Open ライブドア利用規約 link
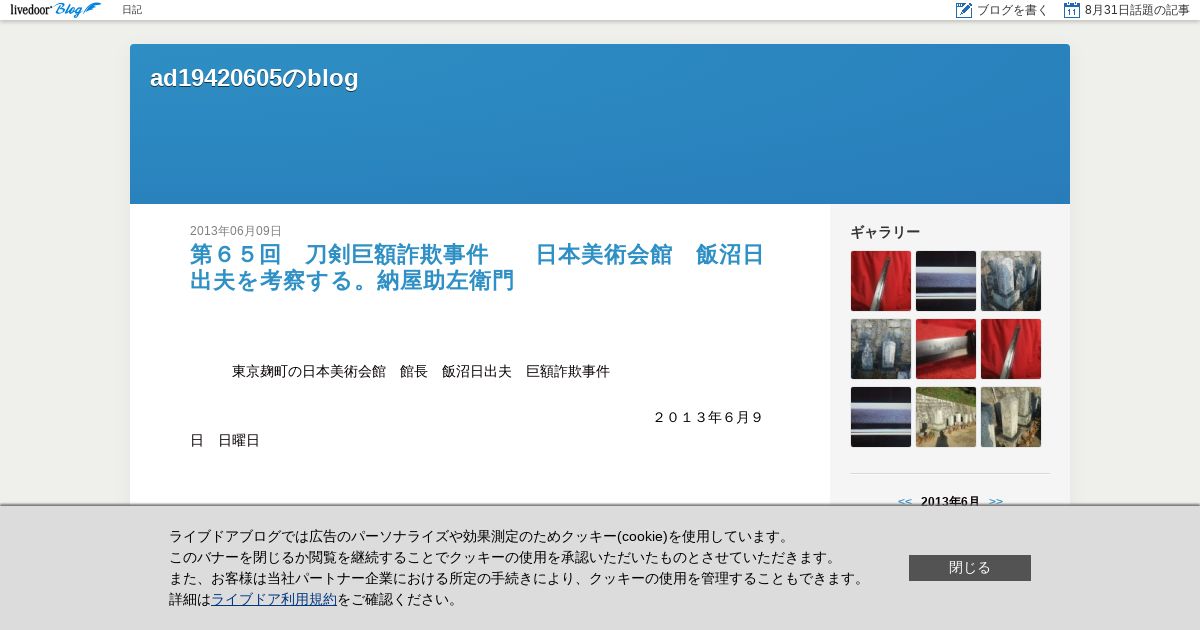This screenshot has height=630, width=1200. coord(274,600)
